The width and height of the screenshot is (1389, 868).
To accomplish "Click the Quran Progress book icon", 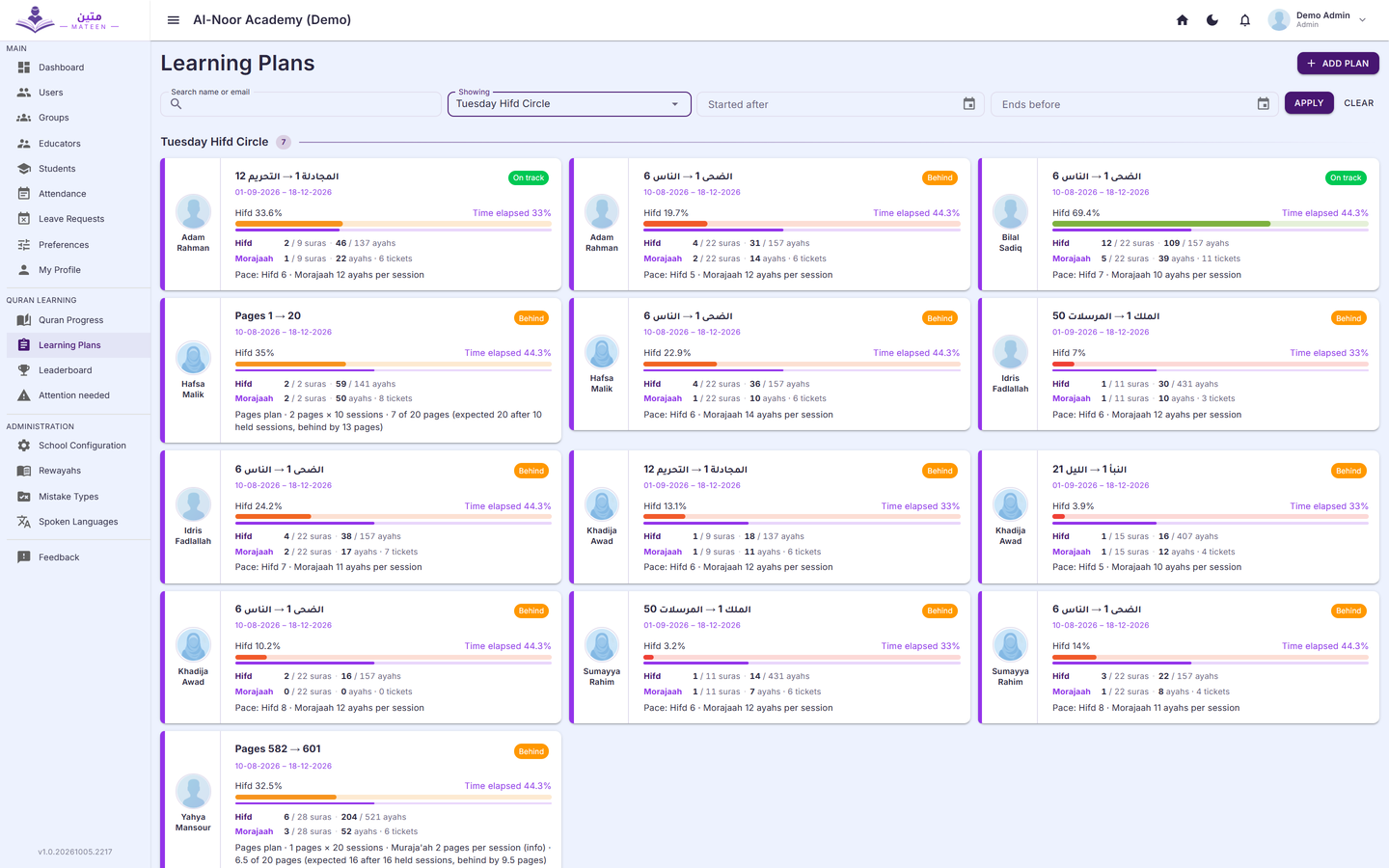I will [x=24, y=320].
